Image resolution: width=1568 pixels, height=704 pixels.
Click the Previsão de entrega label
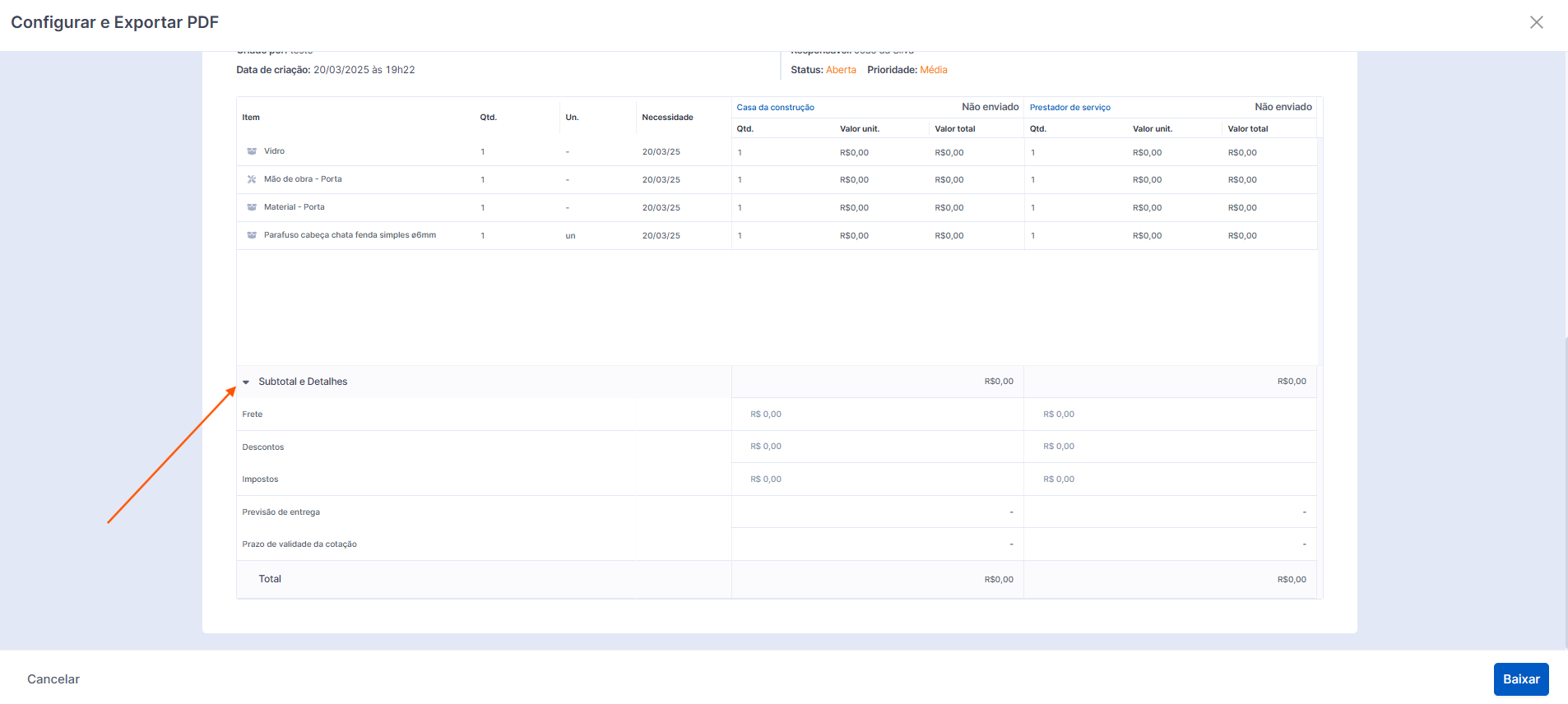click(x=281, y=512)
